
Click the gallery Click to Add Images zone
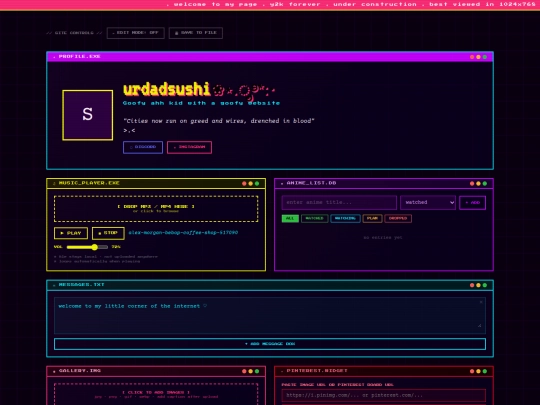[x=156, y=394]
